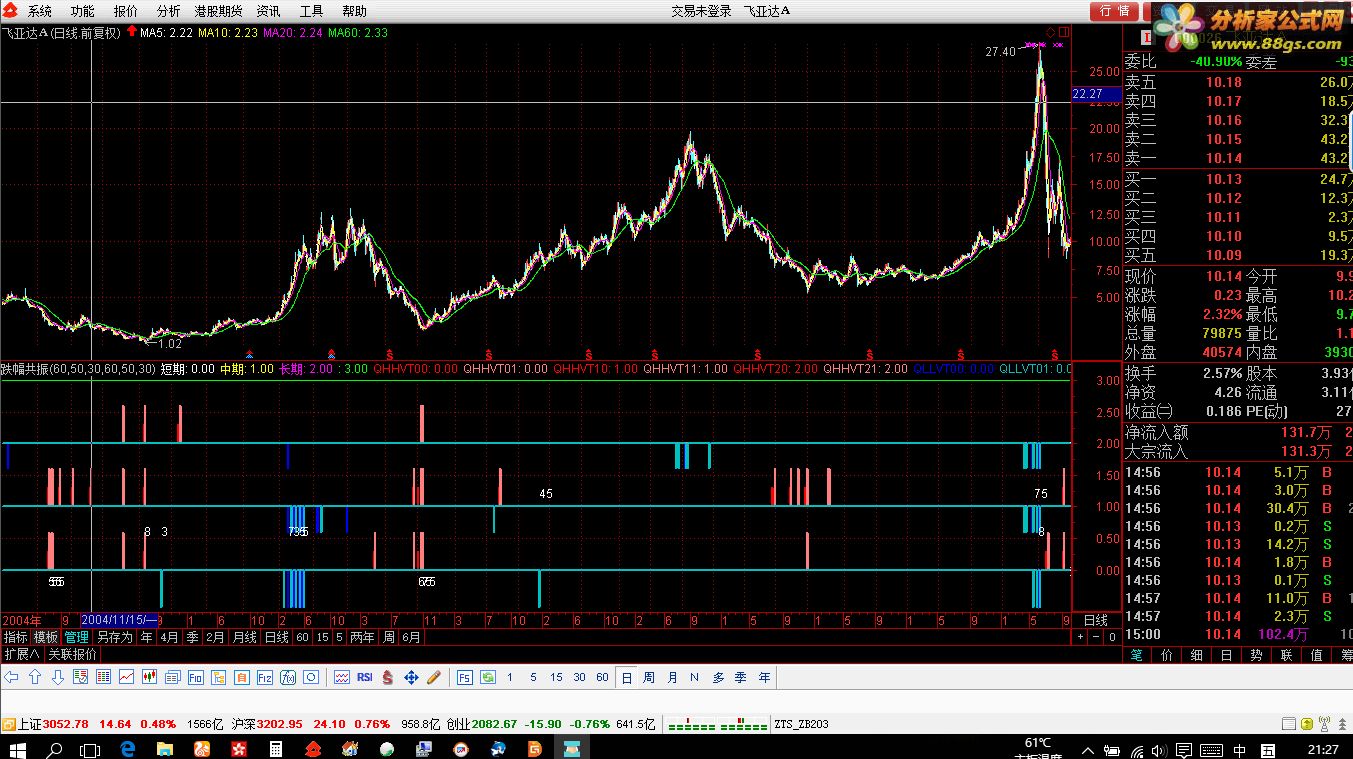Select the 多 multi-period button
Image resolution: width=1353 pixels, height=759 pixels.
[718, 677]
